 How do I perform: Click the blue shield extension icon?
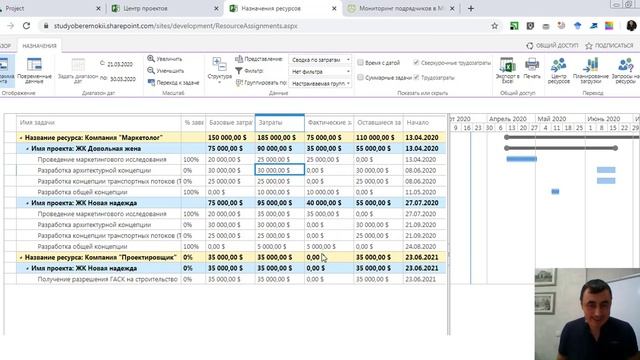click(x=578, y=26)
